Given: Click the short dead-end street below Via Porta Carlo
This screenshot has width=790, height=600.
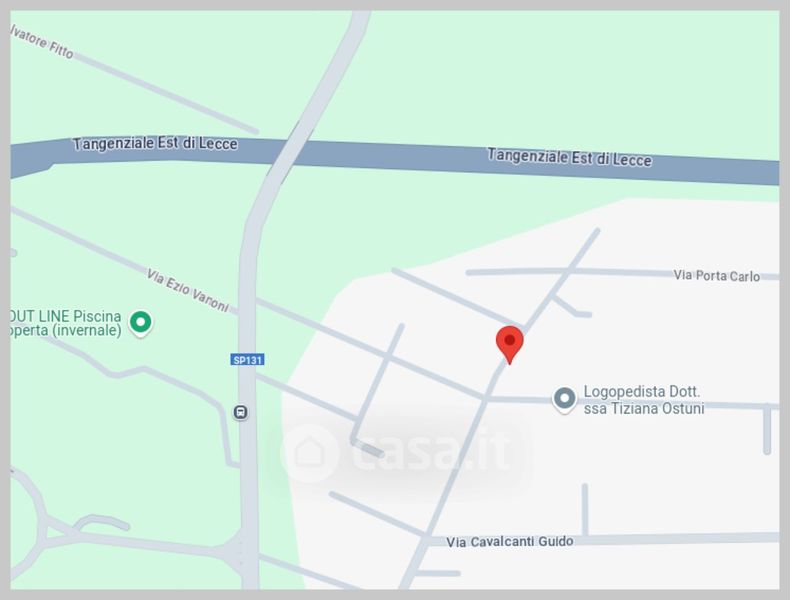Looking at the screenshot, I should pyautogui.click(x=572, y=306).
